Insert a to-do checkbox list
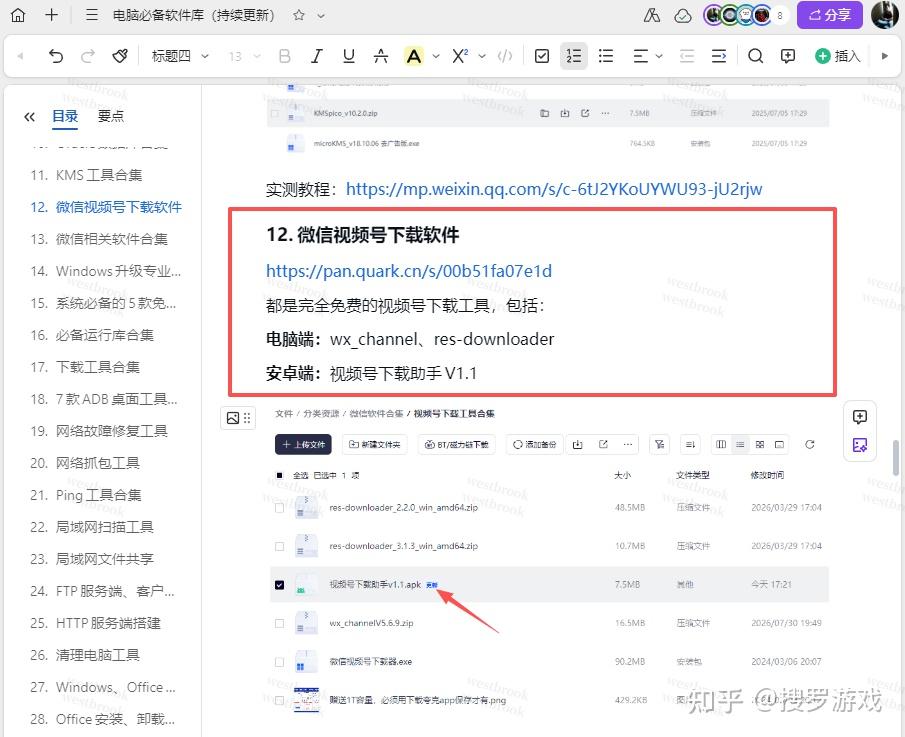The width and height of the screenshot is (905, 737). point(542,56)
